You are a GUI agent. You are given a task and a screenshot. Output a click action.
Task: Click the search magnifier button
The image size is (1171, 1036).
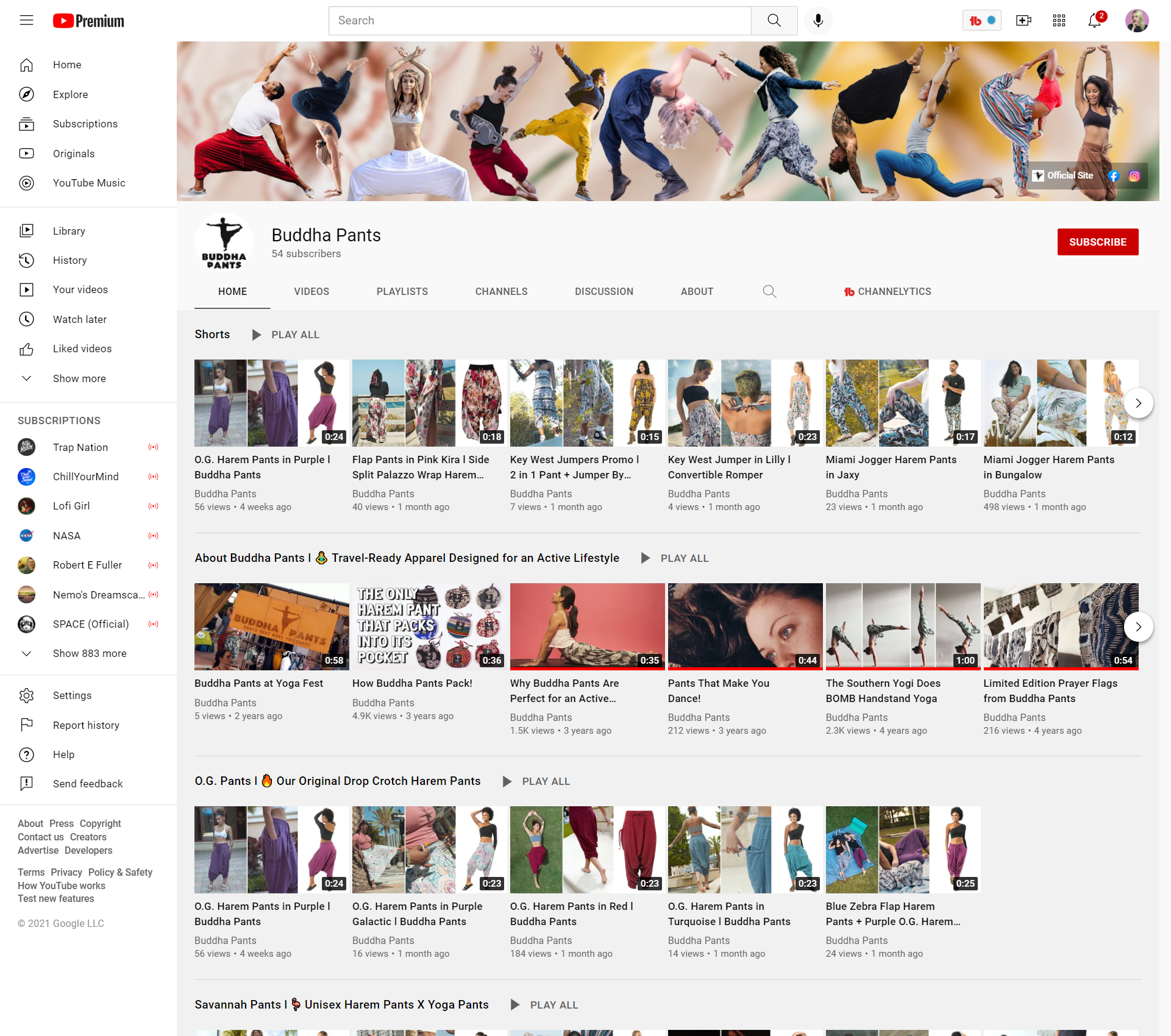click(774, 21)
